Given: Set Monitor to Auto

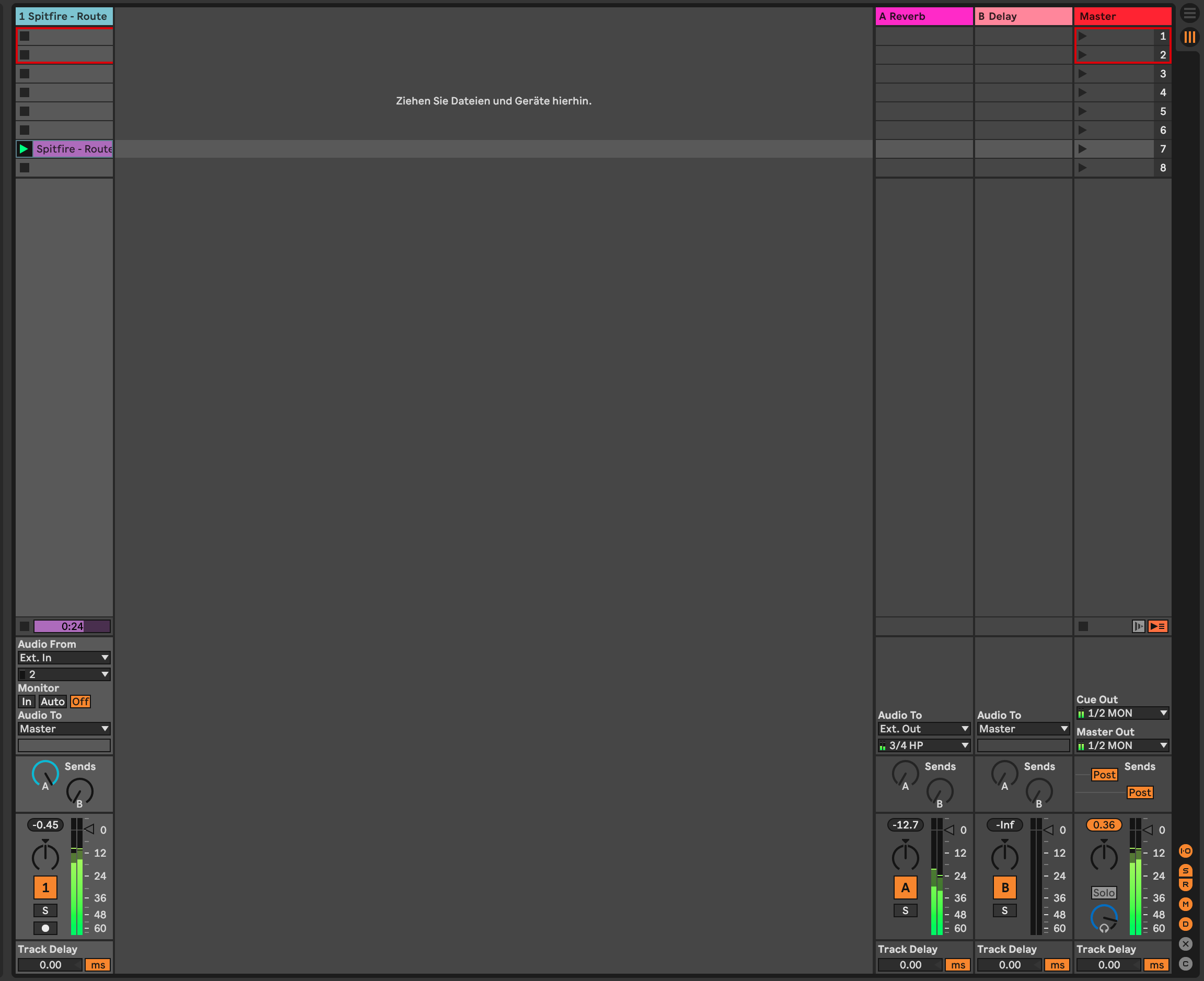Looking at the screenshot, I should [x=53, y=702].
